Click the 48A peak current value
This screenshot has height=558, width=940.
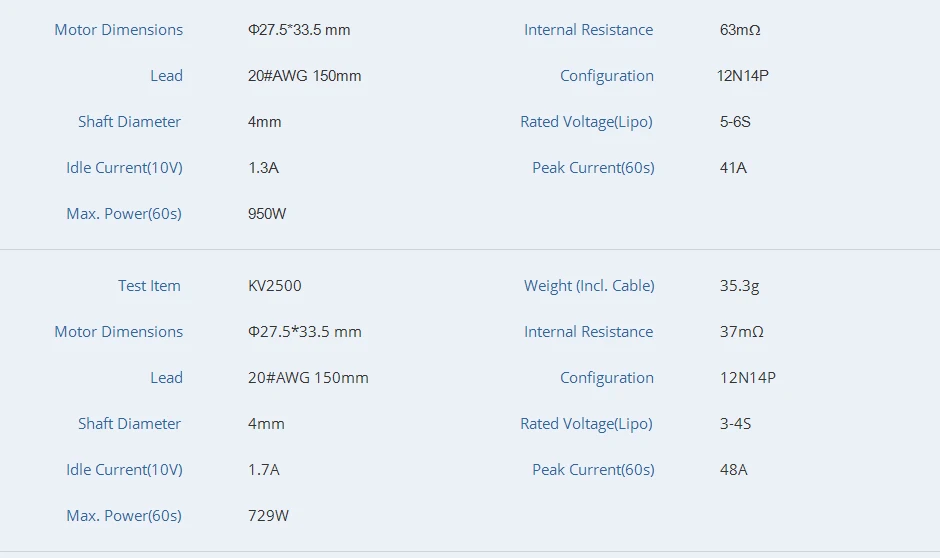(x=733, y=469)
